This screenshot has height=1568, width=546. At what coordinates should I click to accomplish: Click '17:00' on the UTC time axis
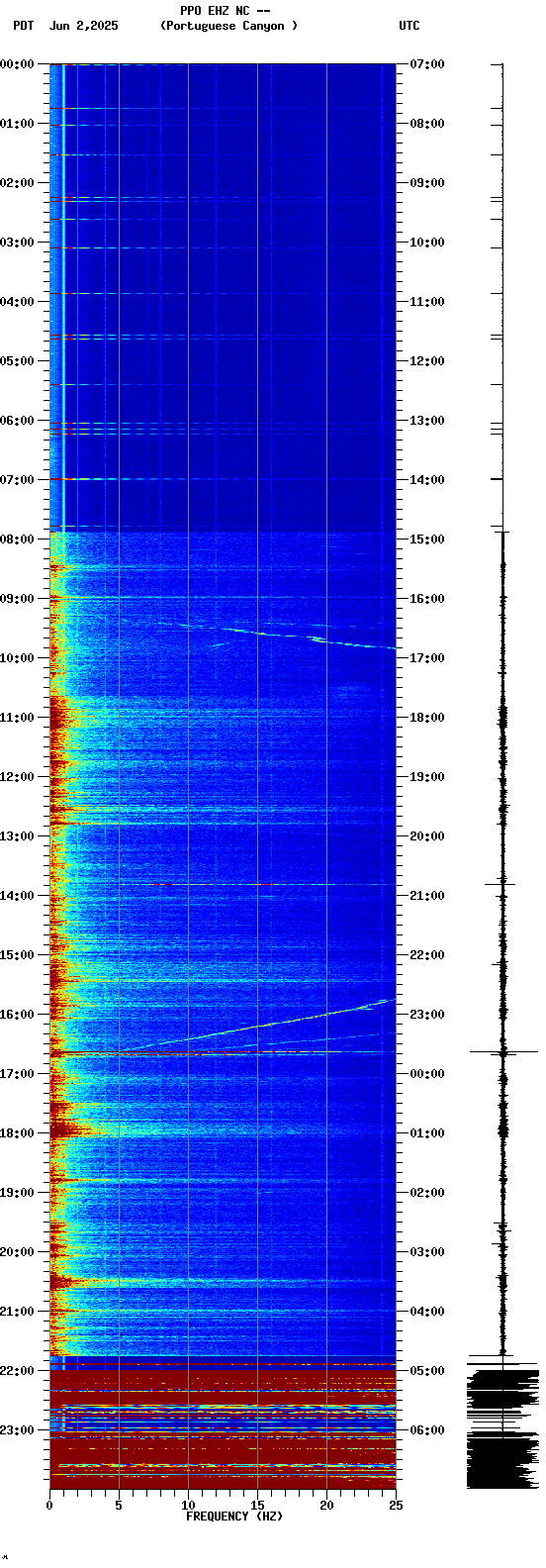coord(427,658)
